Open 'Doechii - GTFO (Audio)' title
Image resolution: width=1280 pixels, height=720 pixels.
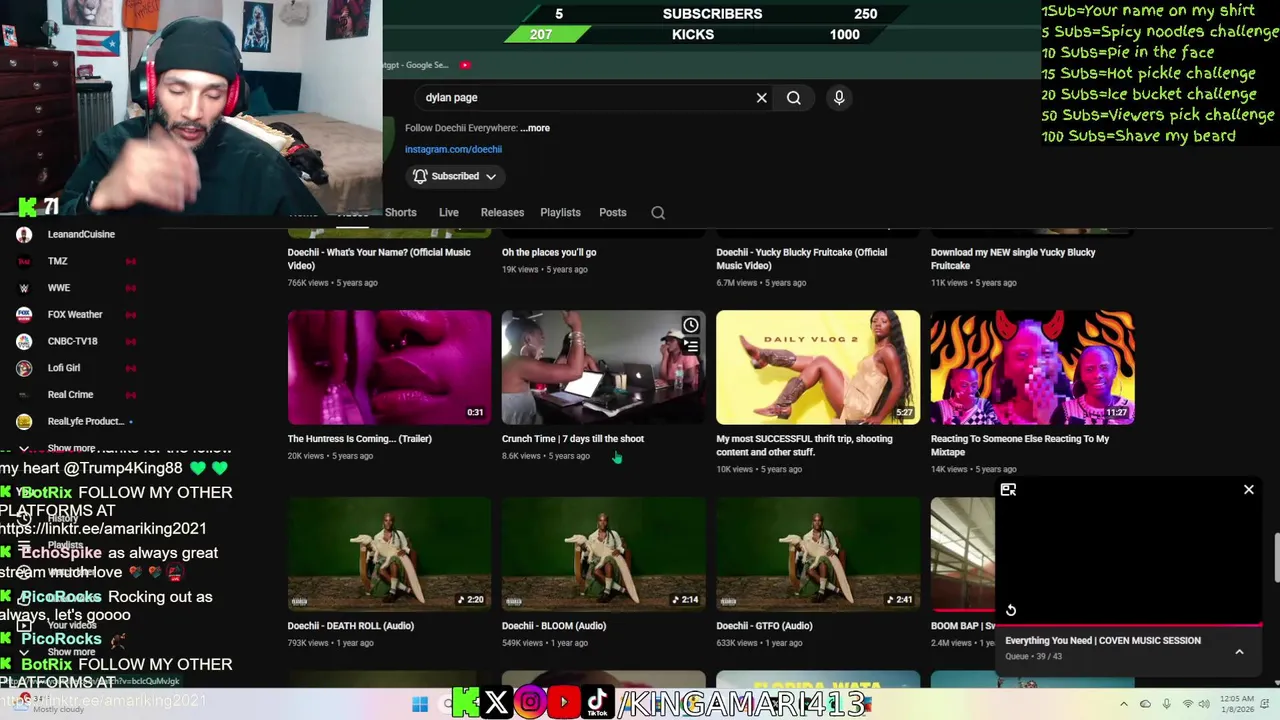pyautogui.click(x=764, y=626)
